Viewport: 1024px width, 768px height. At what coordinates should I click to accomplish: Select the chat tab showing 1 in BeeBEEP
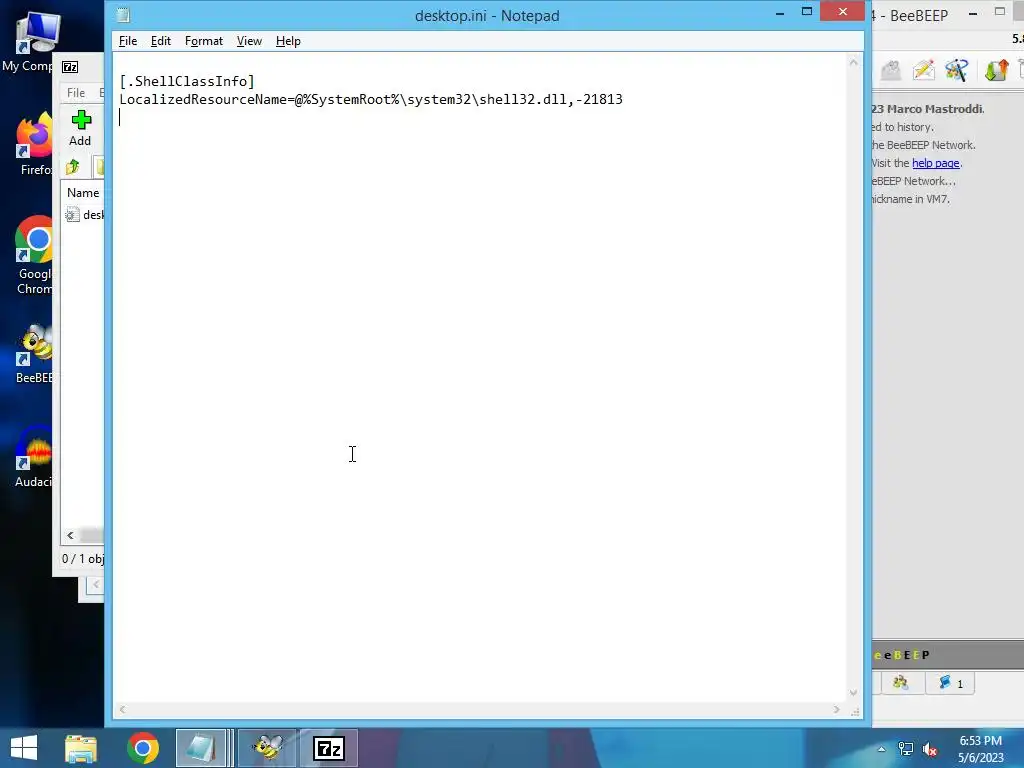(950, 682)
